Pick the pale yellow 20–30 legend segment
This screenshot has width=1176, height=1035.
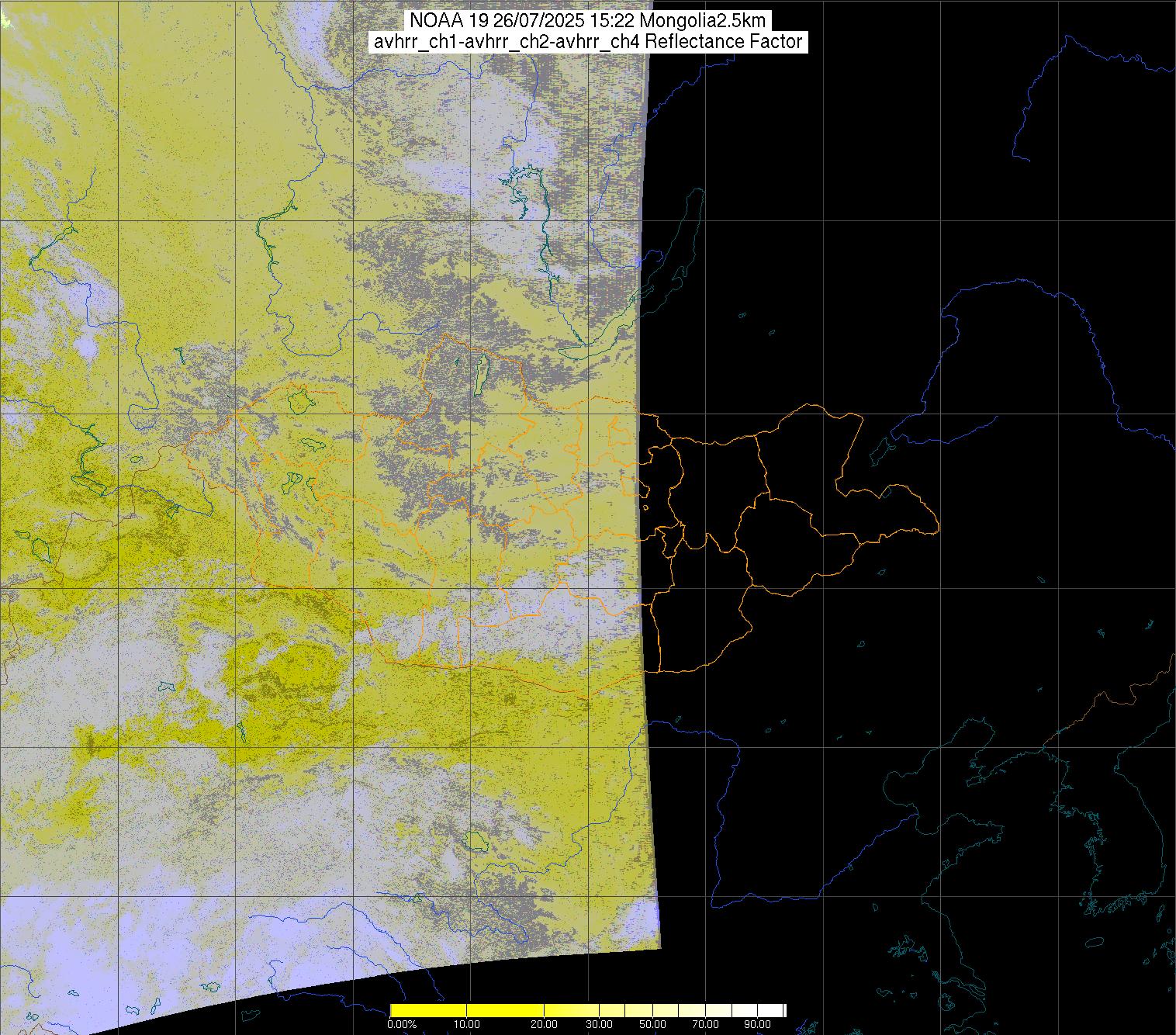(x=570, y=1010)
